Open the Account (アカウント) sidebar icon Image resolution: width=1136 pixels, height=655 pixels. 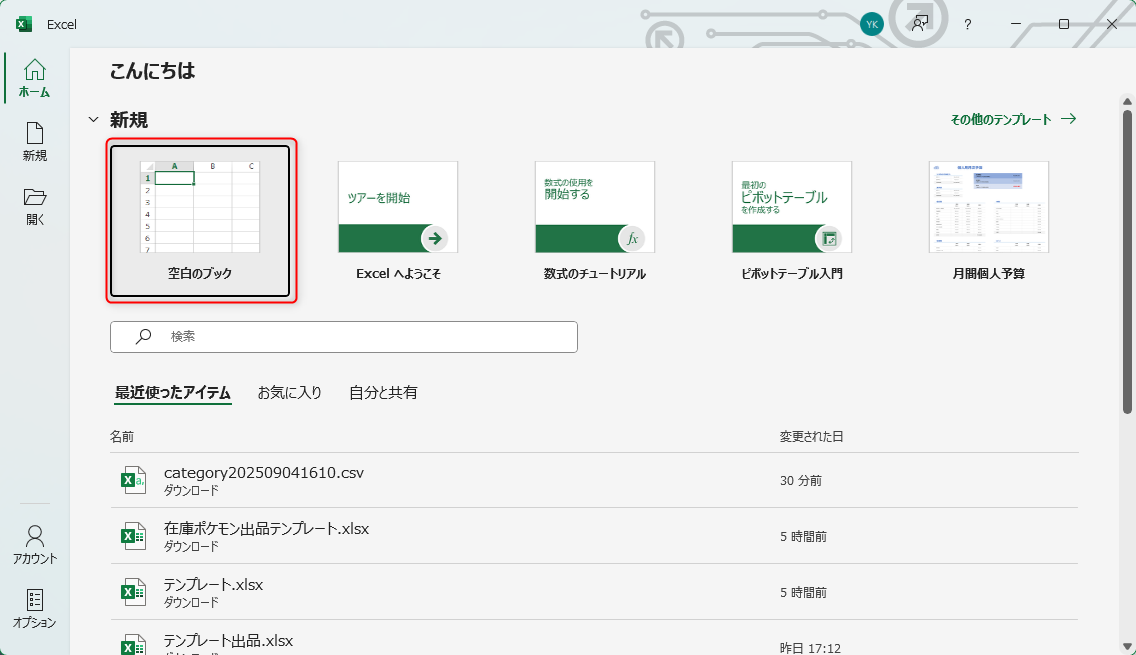click(35, 545)
